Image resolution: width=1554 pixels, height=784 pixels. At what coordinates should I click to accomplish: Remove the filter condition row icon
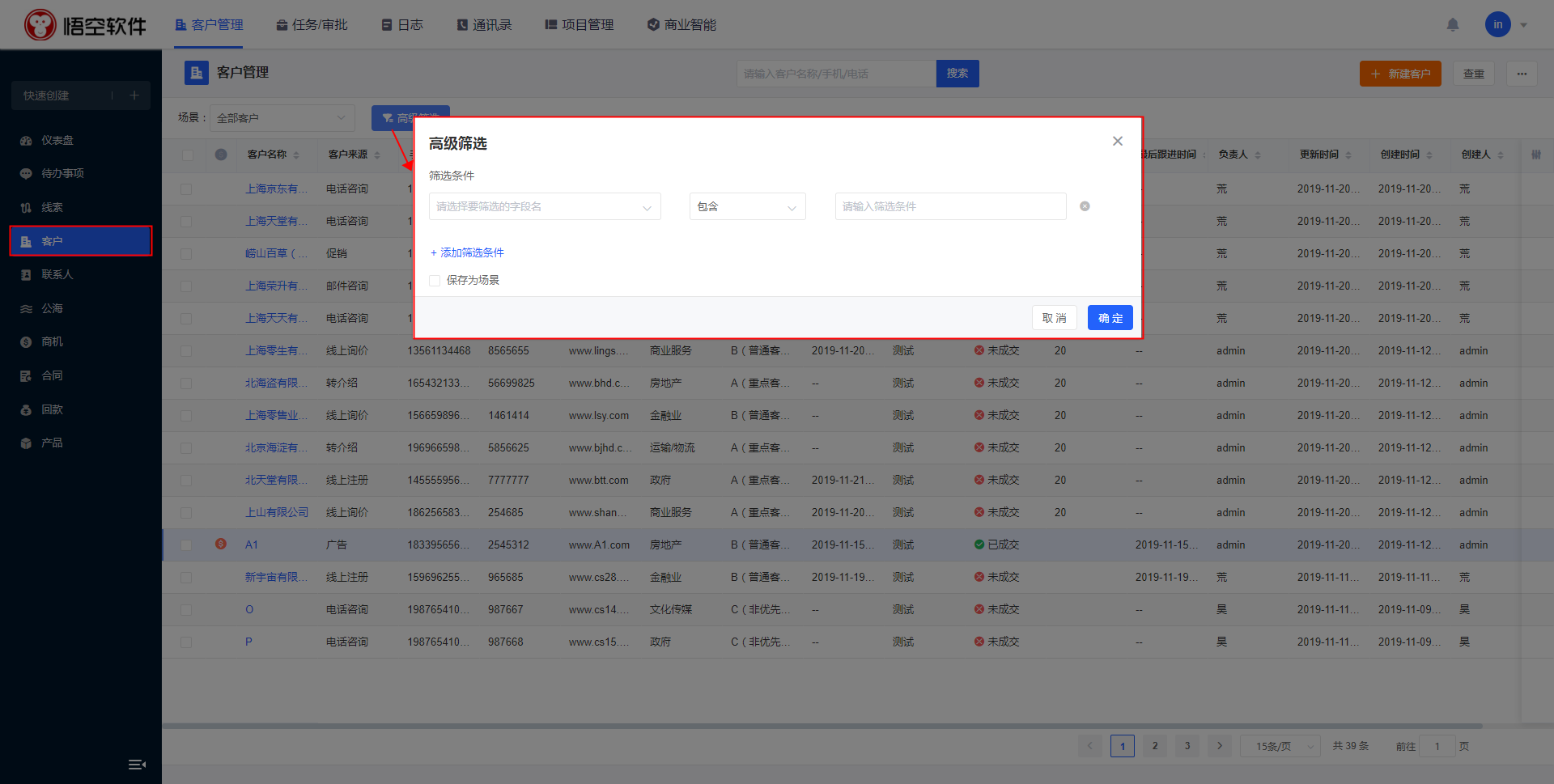pyautogui.click(x=1085, y=206)
